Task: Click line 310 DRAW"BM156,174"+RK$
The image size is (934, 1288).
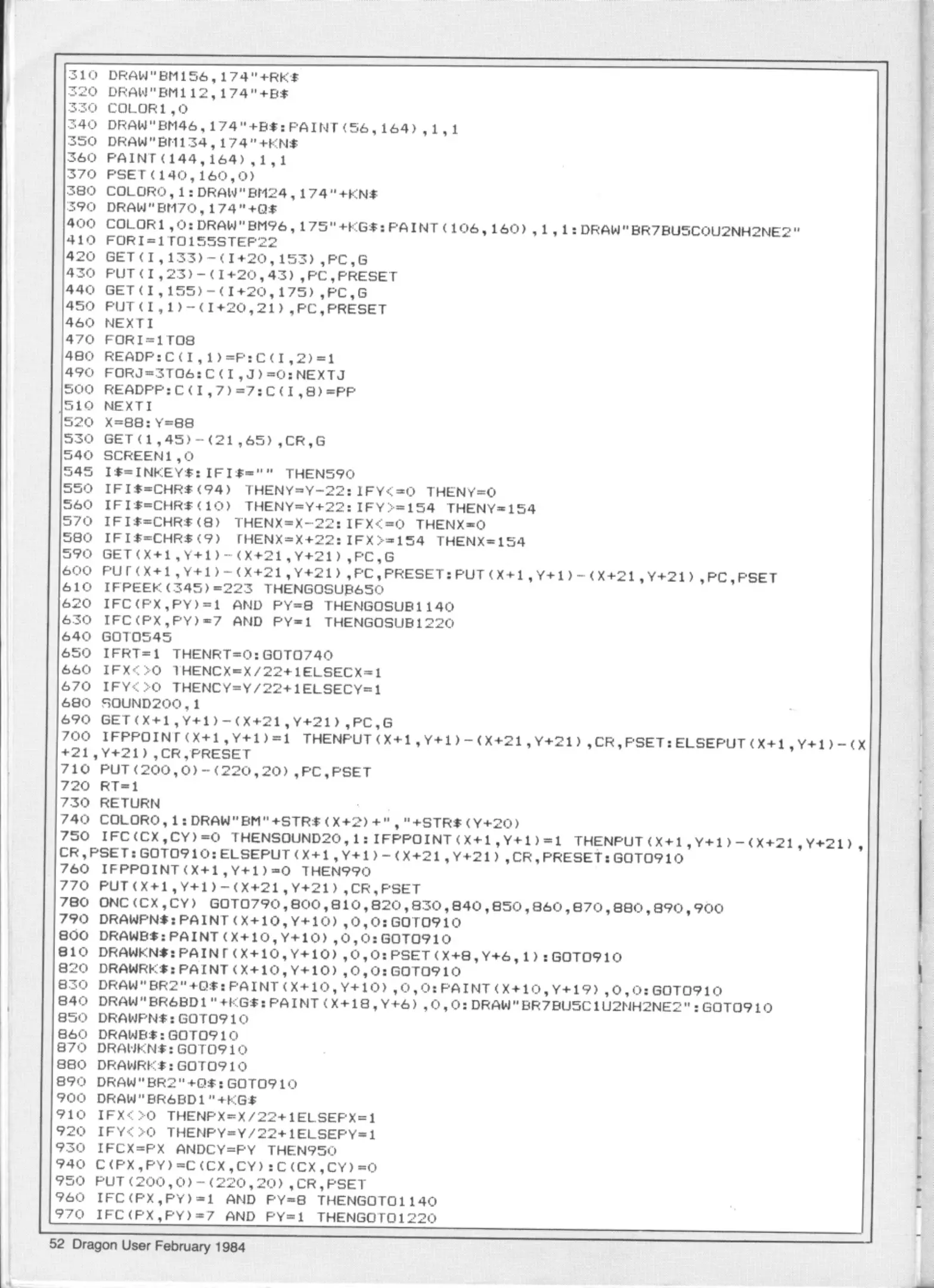Action: pos(182,78)
